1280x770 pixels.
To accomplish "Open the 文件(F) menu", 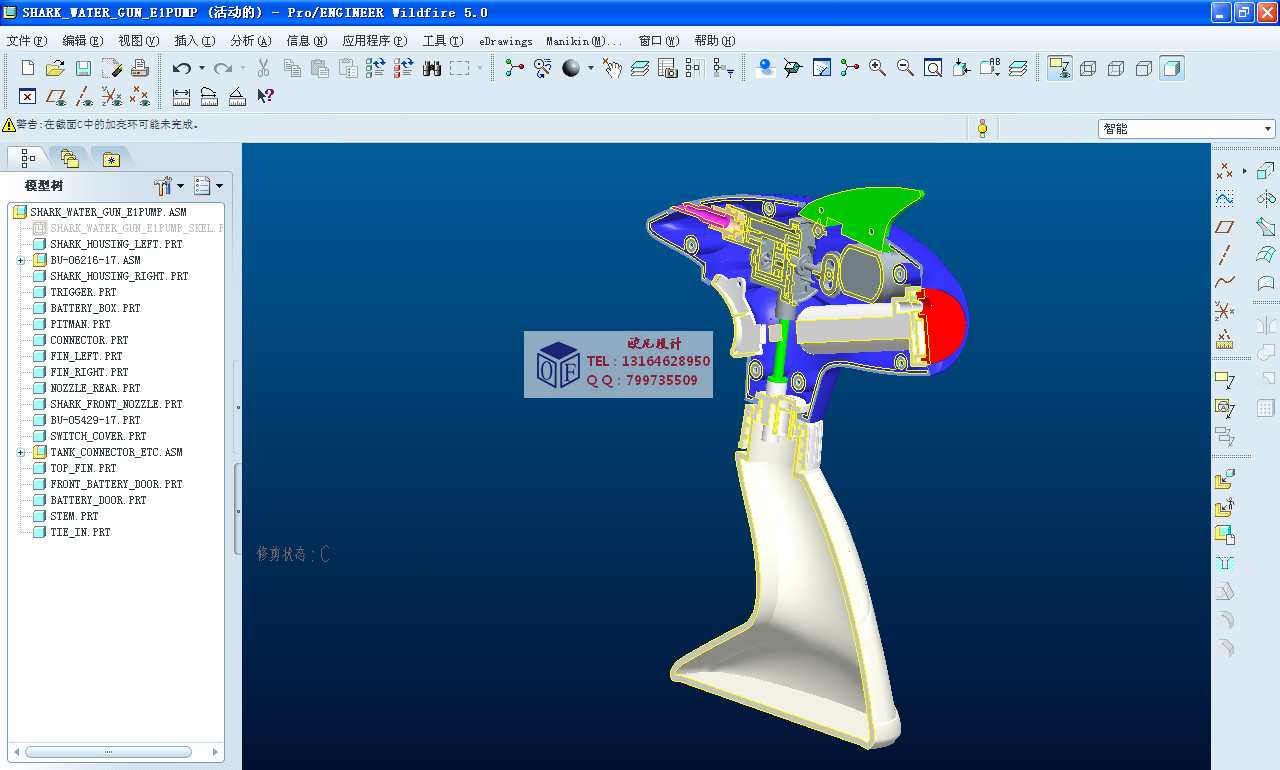I will pyautogui.click(x=27, y=41).
